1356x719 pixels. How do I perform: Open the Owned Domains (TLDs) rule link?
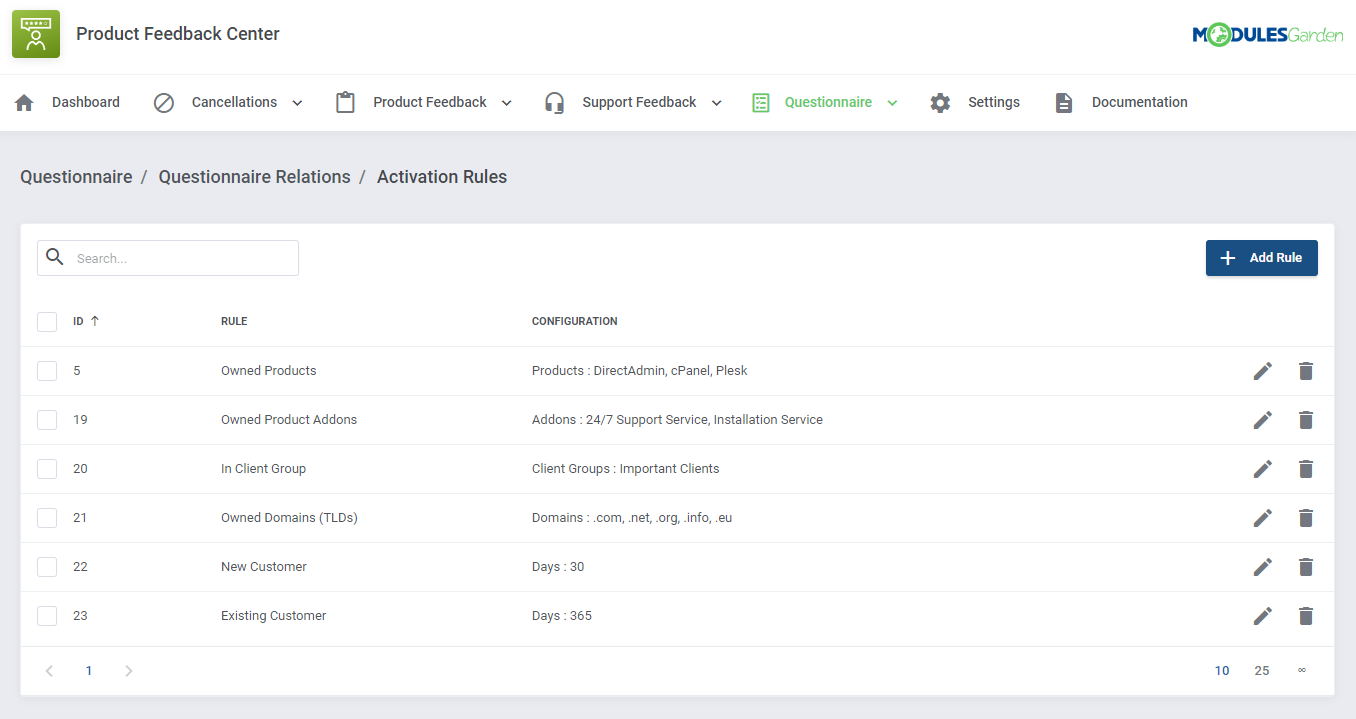pyautogui.click(x=289, y=517)
